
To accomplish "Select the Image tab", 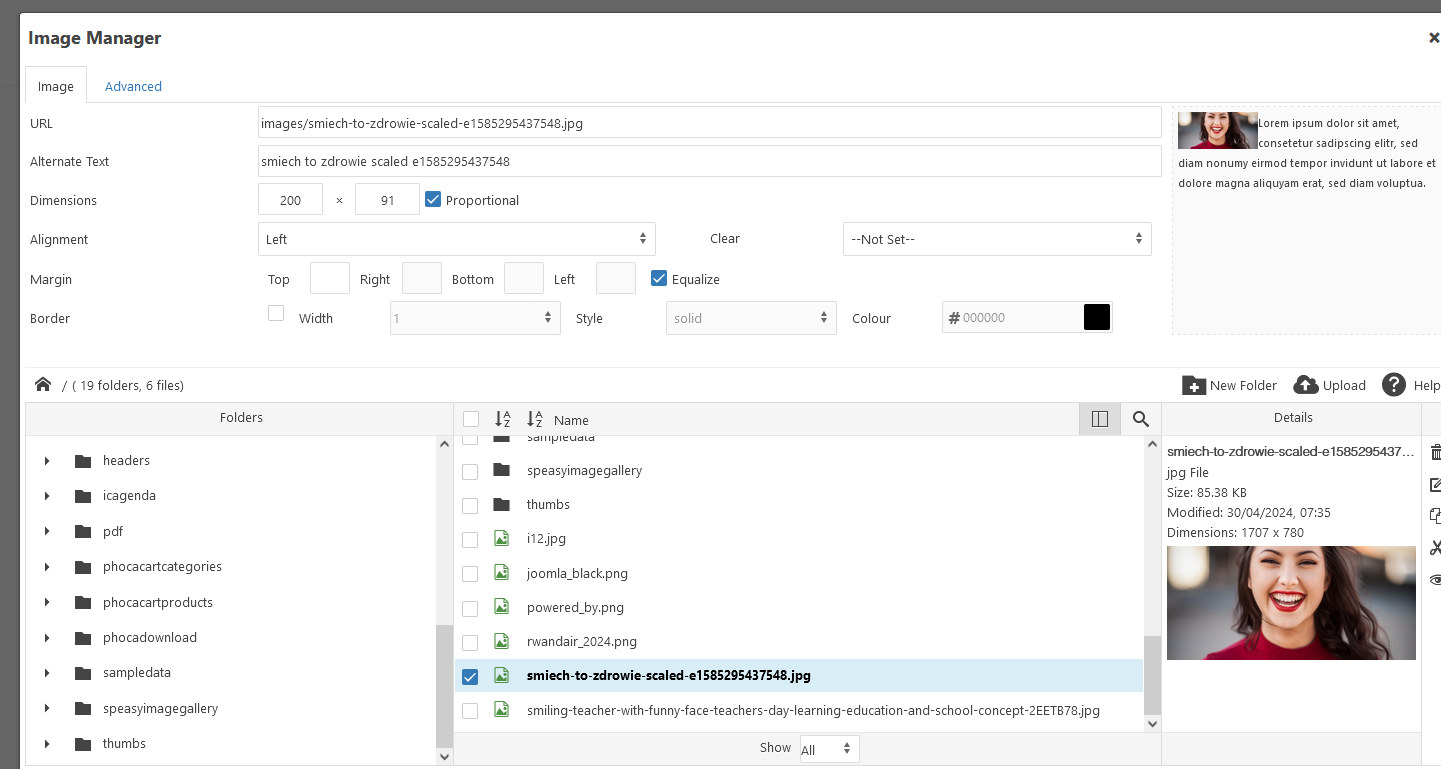I will coord(56,86).
